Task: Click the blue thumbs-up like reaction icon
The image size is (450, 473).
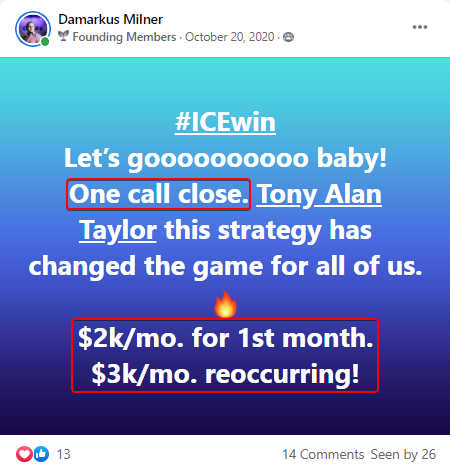Action: [41, 454]
